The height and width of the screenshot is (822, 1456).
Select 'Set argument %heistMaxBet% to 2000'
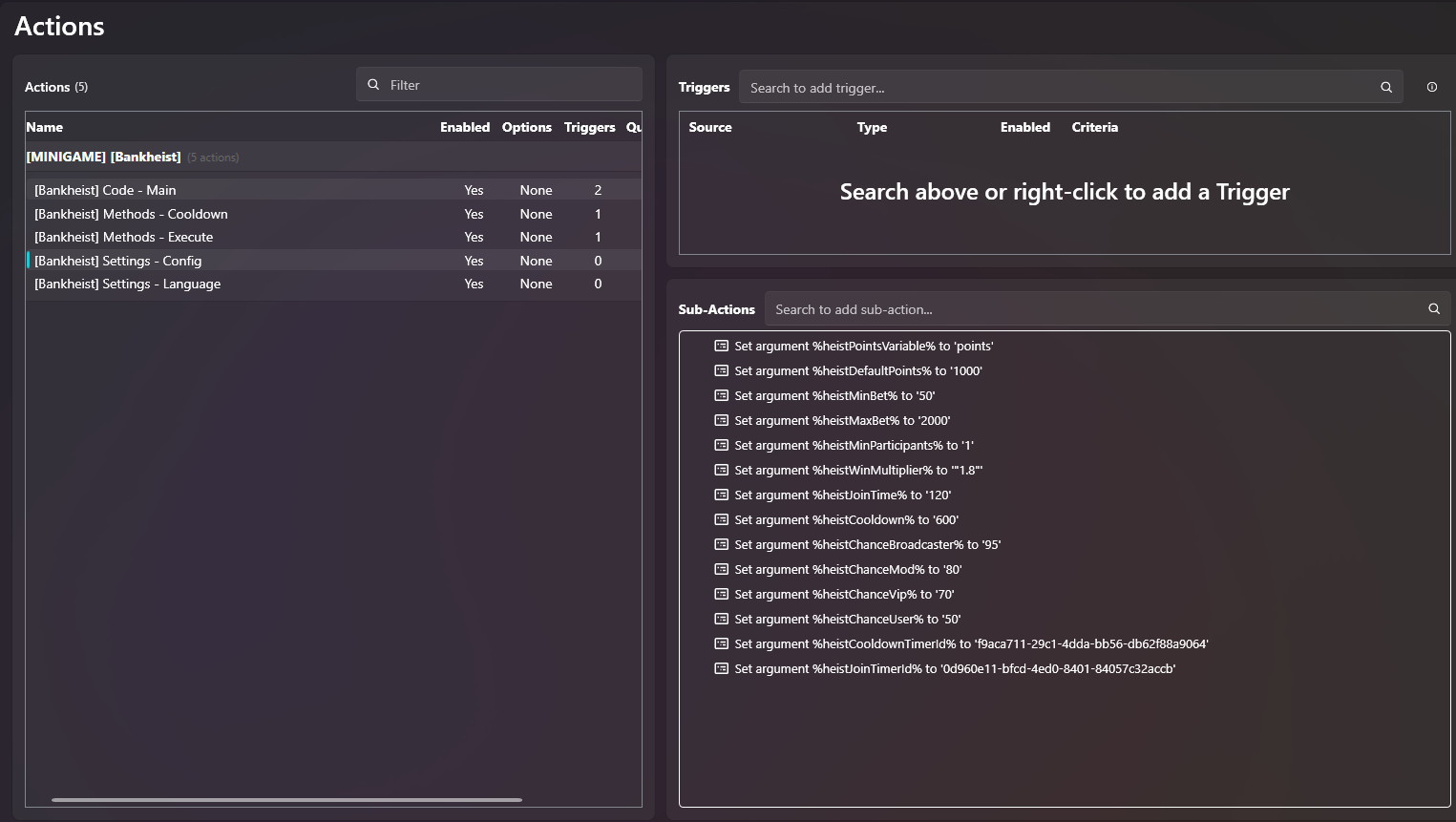click(842, 420)
